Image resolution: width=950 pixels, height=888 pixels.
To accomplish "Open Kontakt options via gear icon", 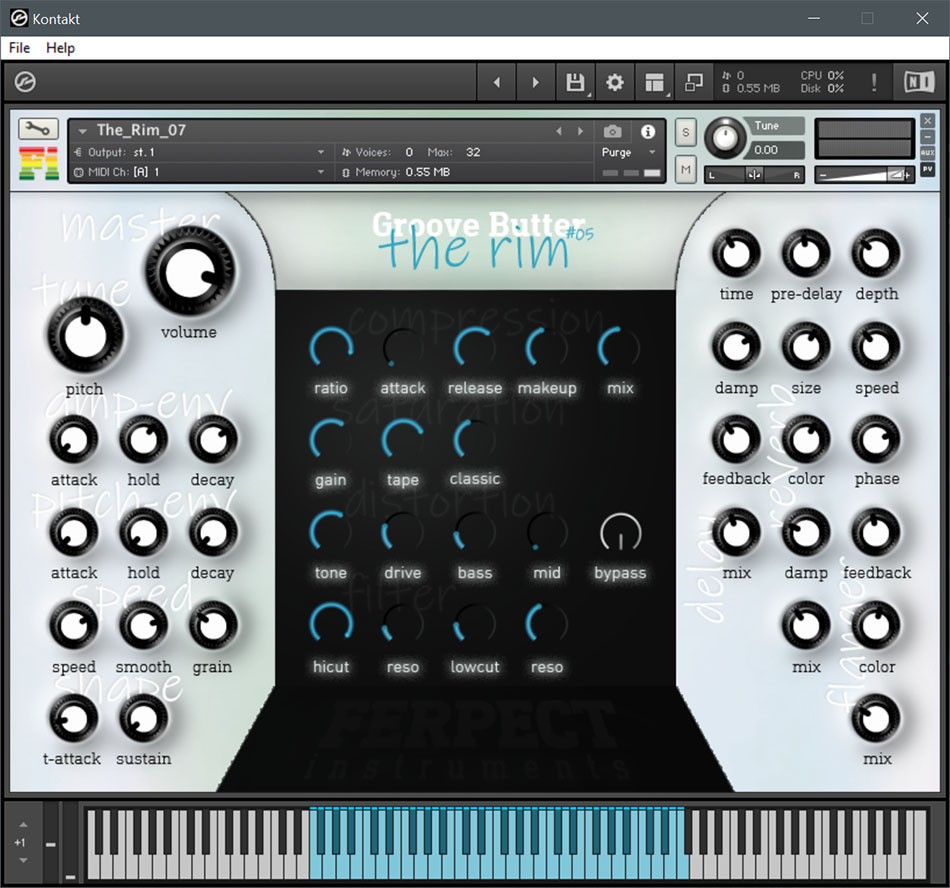I will point(614,82).
